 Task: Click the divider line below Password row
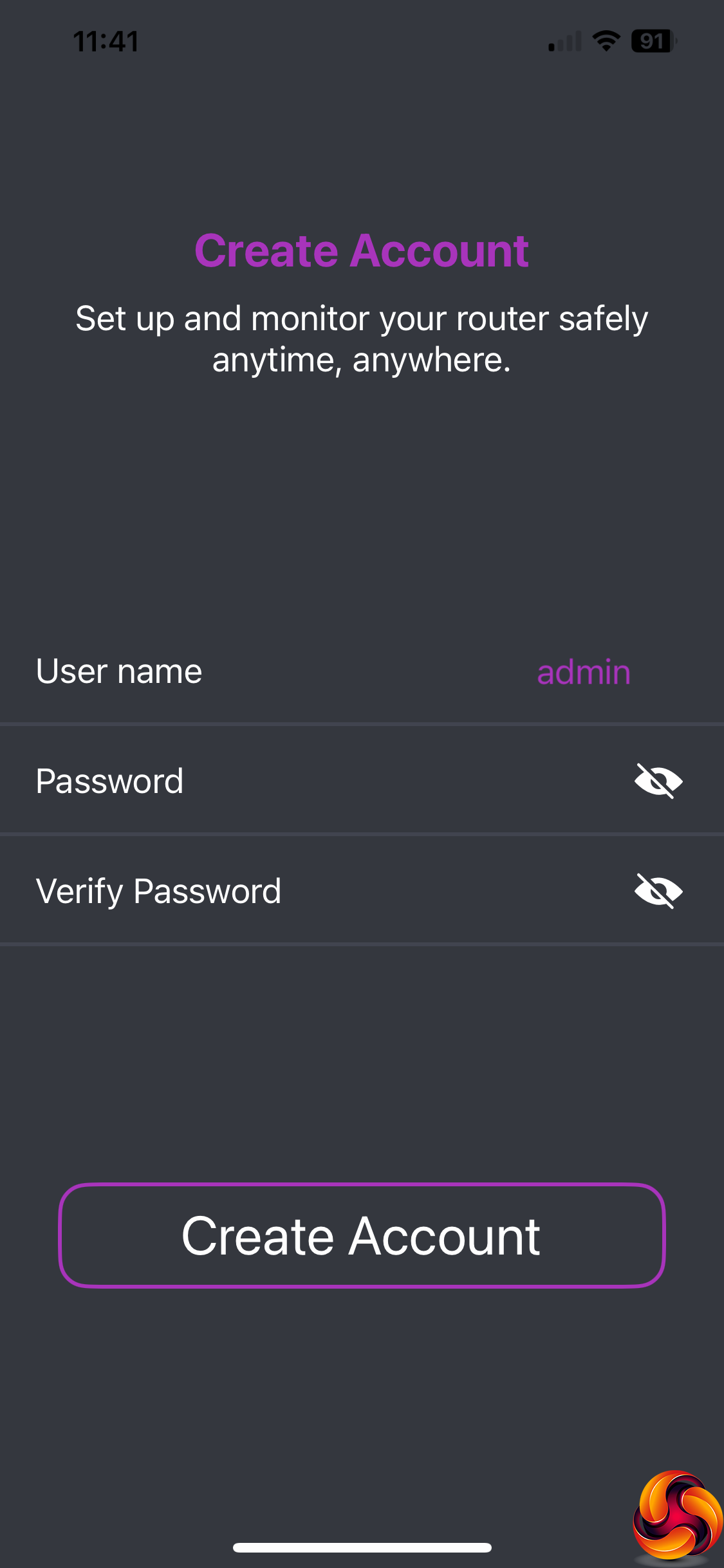click(362, 834)
